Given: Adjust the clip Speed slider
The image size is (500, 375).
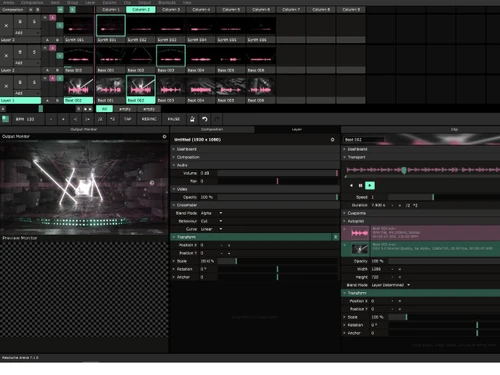Looking at the screenshot, I should coord(443,197).
